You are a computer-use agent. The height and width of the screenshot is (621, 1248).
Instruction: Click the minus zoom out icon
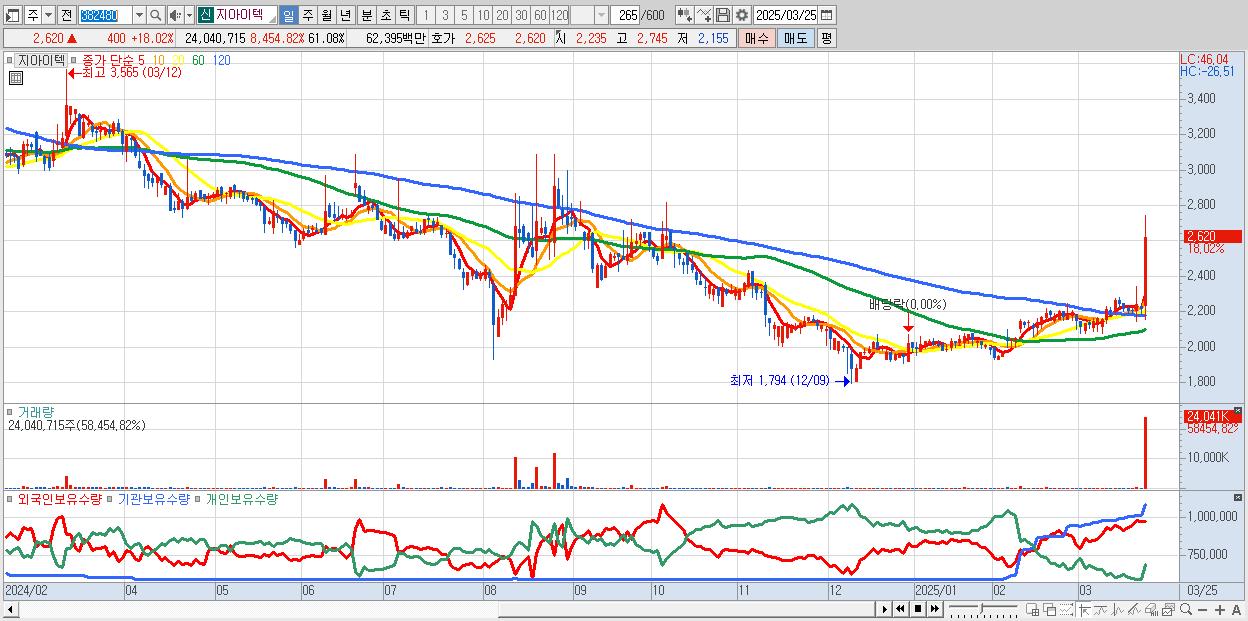coord(1202,609)
